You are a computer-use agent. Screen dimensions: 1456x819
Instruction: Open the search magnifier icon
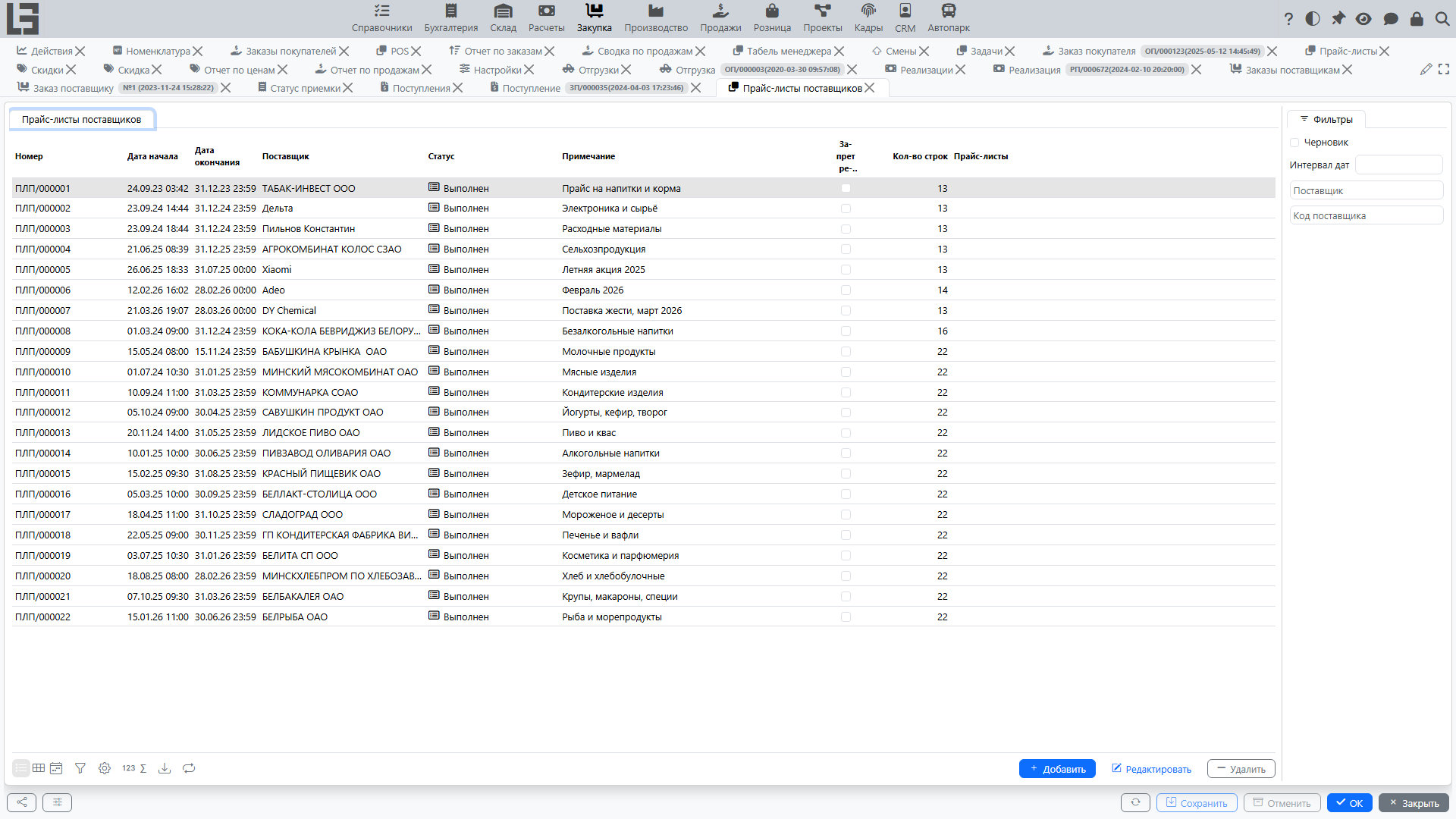[x=1442, y=19]
